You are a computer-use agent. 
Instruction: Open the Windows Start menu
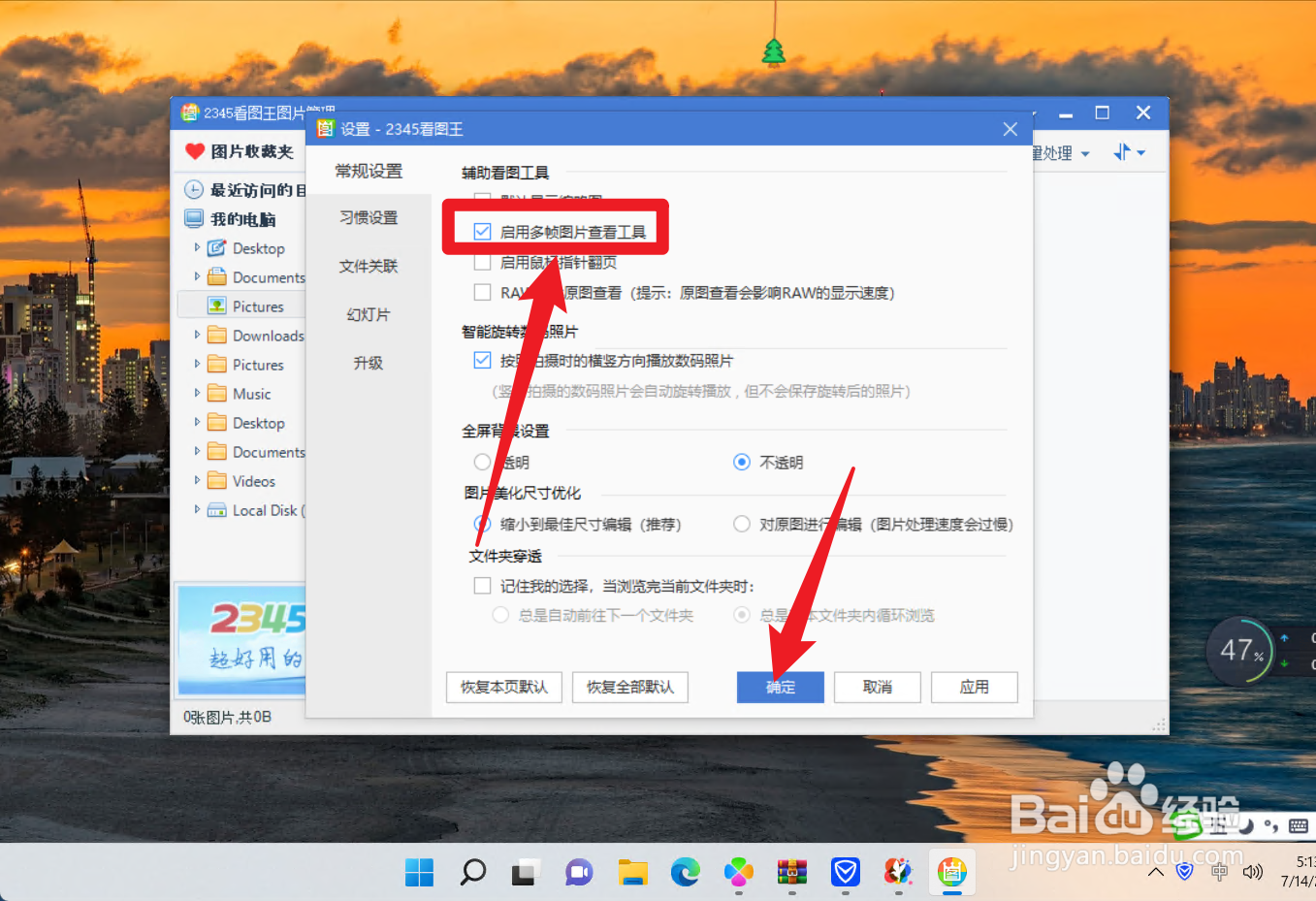(419, 873)
